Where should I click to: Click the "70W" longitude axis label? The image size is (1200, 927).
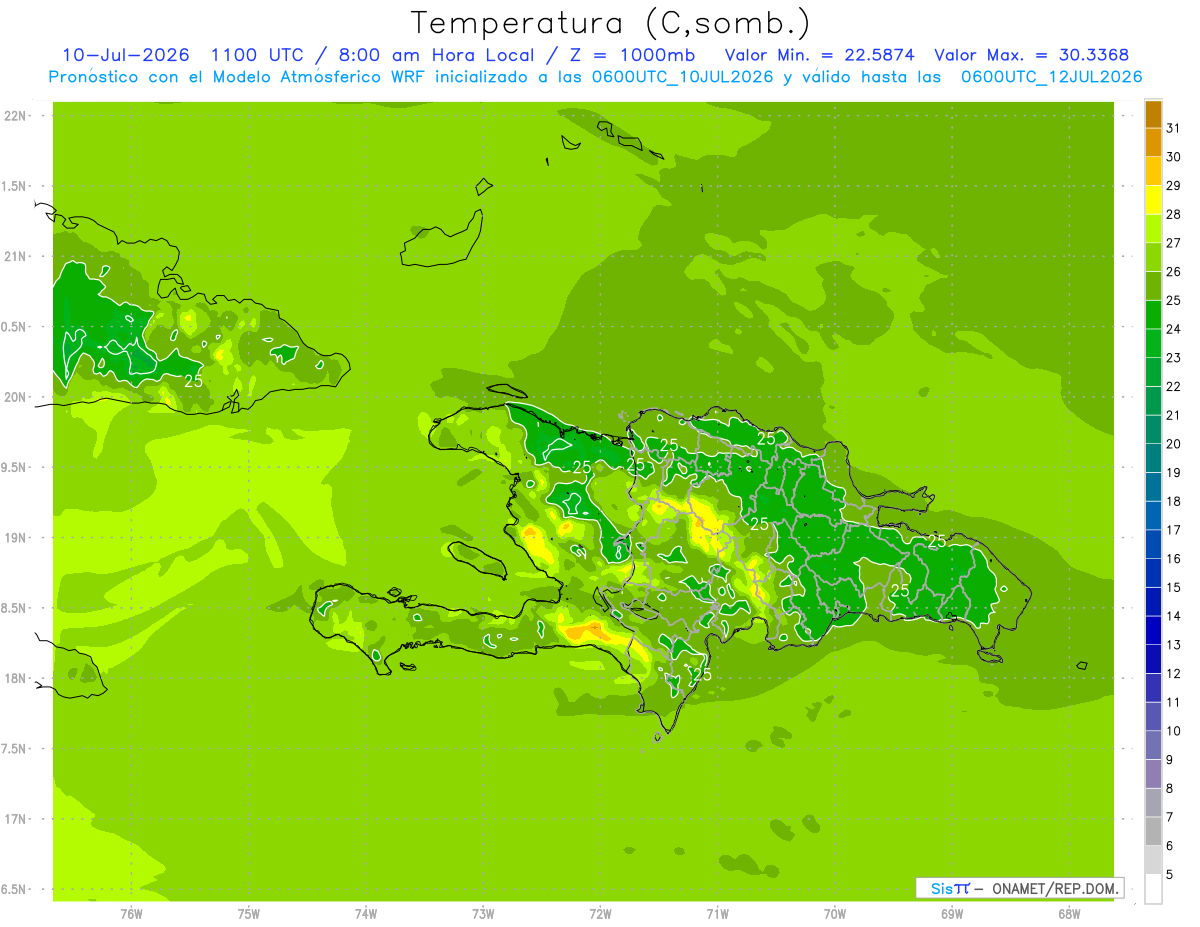835,914
